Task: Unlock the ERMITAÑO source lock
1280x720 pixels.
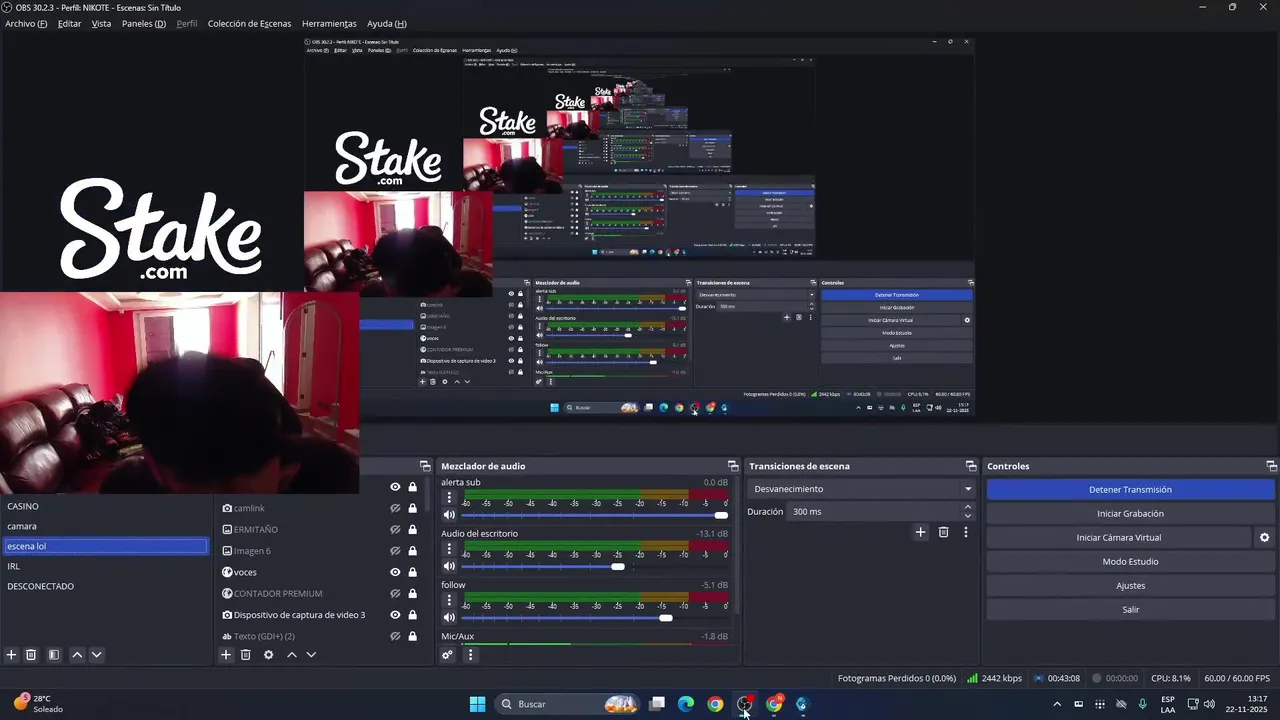Action: [412, 529]
